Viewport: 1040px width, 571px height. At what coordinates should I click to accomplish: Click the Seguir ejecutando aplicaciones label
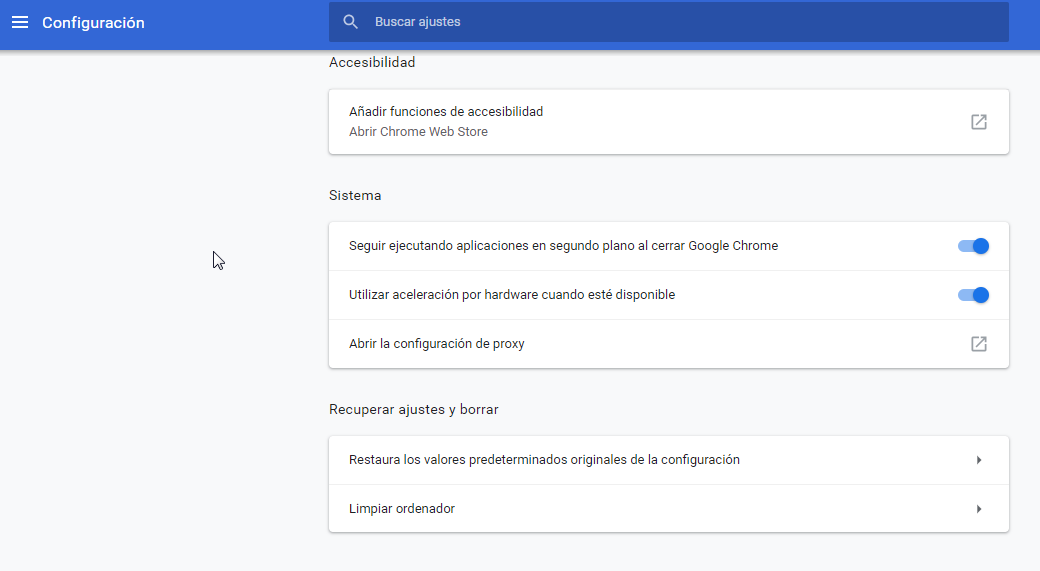coord(563,246)
